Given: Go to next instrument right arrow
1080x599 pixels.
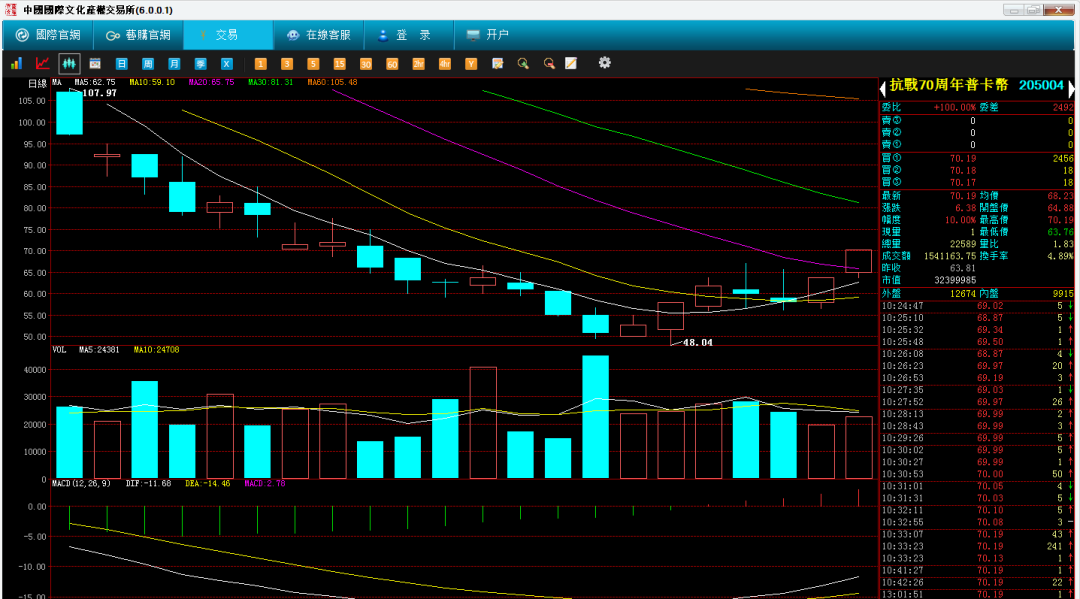Looking at the screenshot, I should click(x=1071, y=87).
